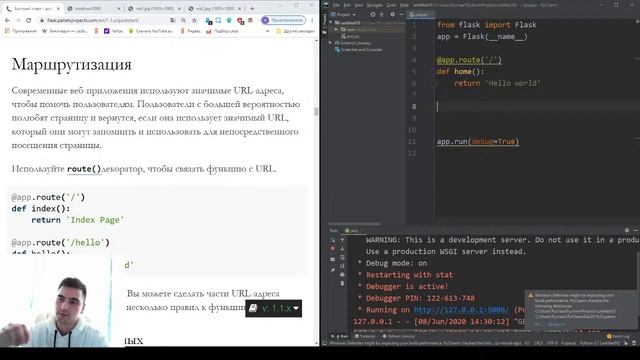Select the Python file in project tree
This screenshot has width=640, height=360.
(350, 36)
